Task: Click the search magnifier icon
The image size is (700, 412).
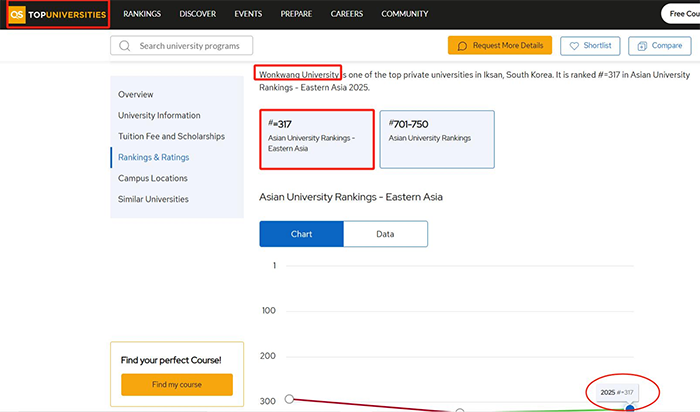Action: click(125, 46)
